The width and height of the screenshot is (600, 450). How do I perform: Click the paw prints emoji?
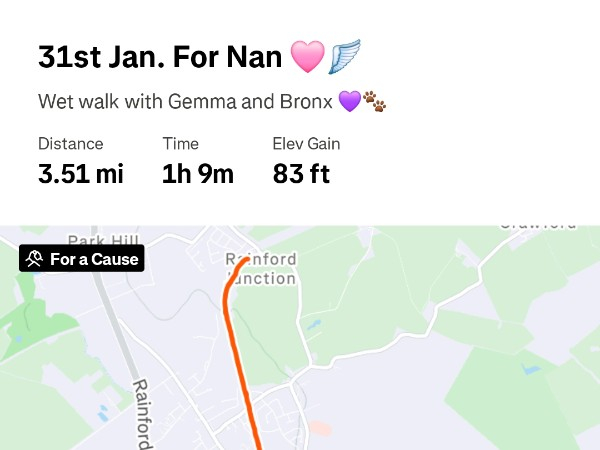point(374,101)
